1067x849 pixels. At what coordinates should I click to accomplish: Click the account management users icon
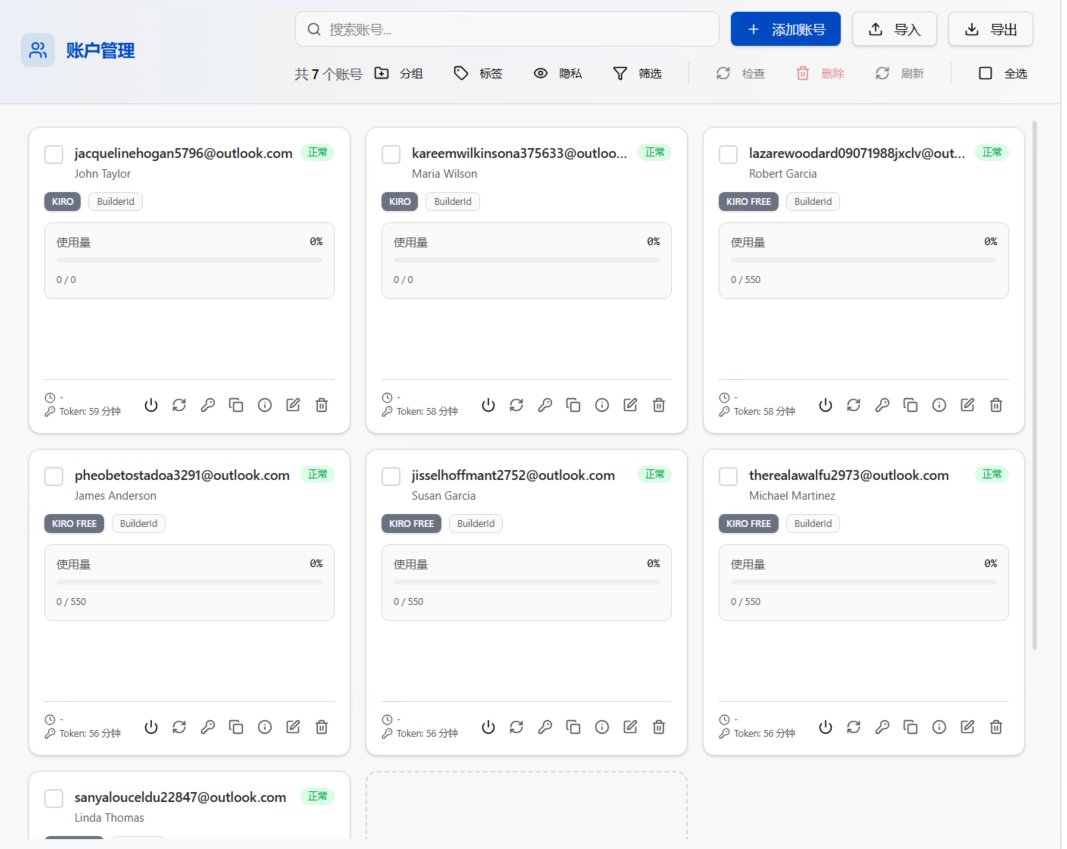pos(38,50)
